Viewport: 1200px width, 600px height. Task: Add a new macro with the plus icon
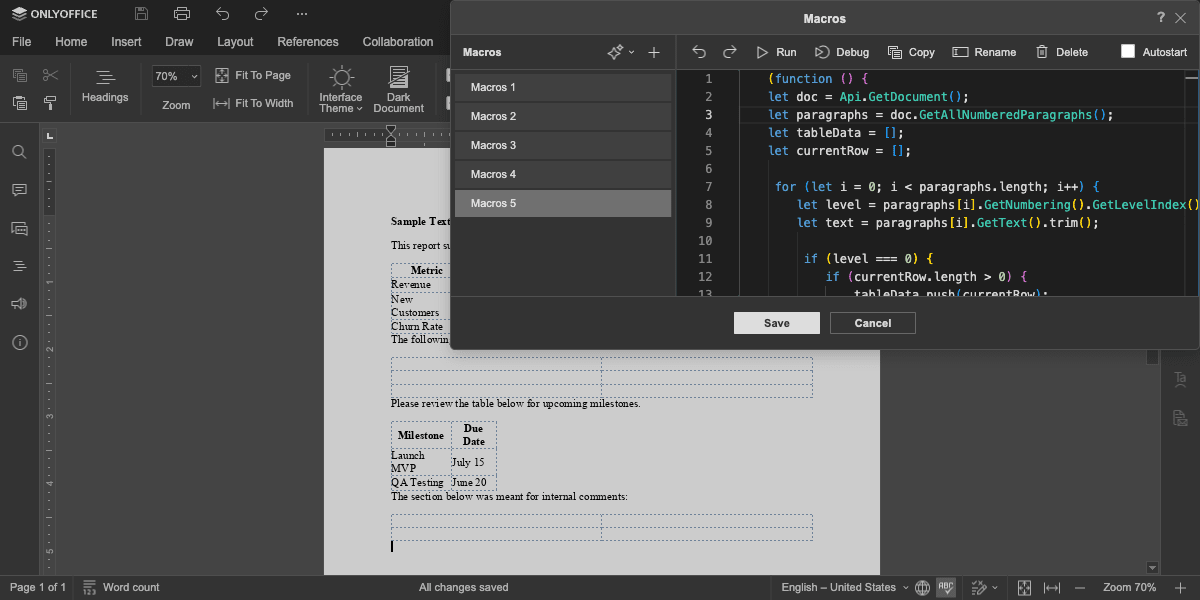coord(654,52)
